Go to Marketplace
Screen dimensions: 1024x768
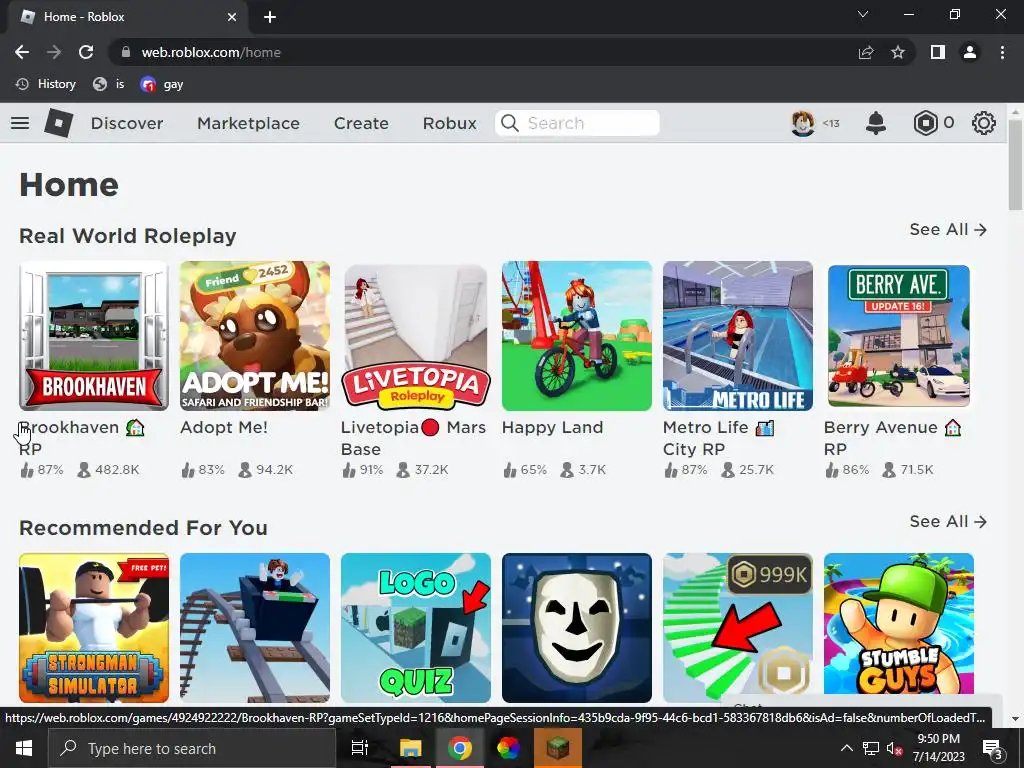tap(248, 123)
